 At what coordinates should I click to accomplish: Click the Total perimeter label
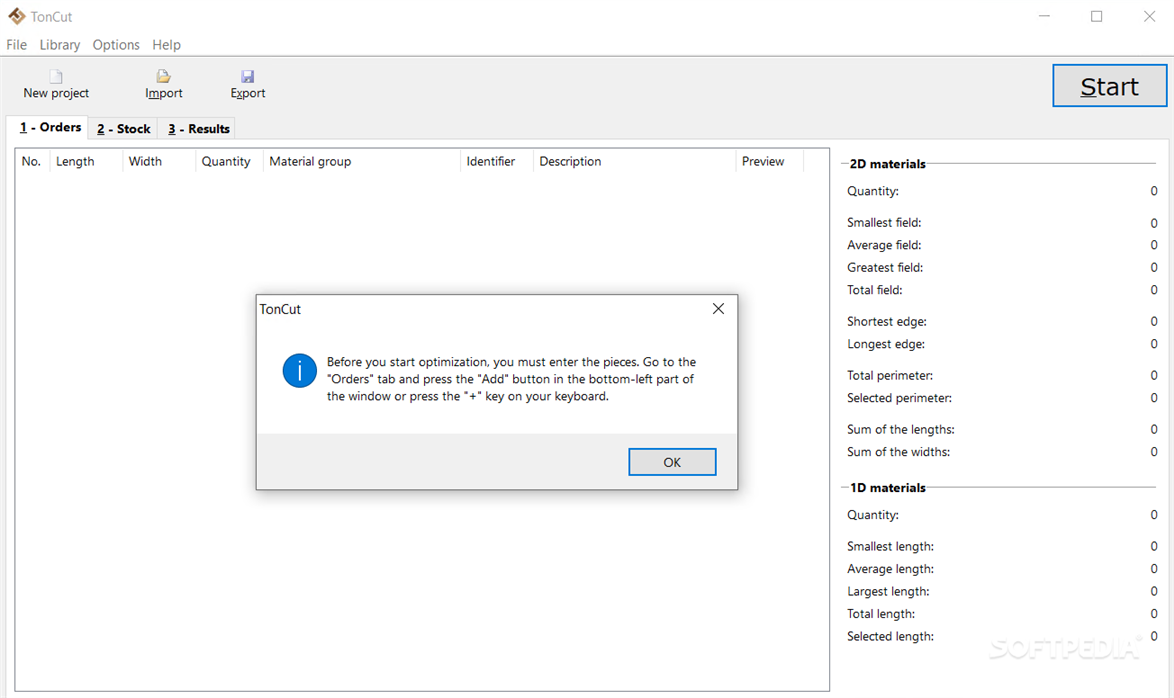tap(889, 375)
